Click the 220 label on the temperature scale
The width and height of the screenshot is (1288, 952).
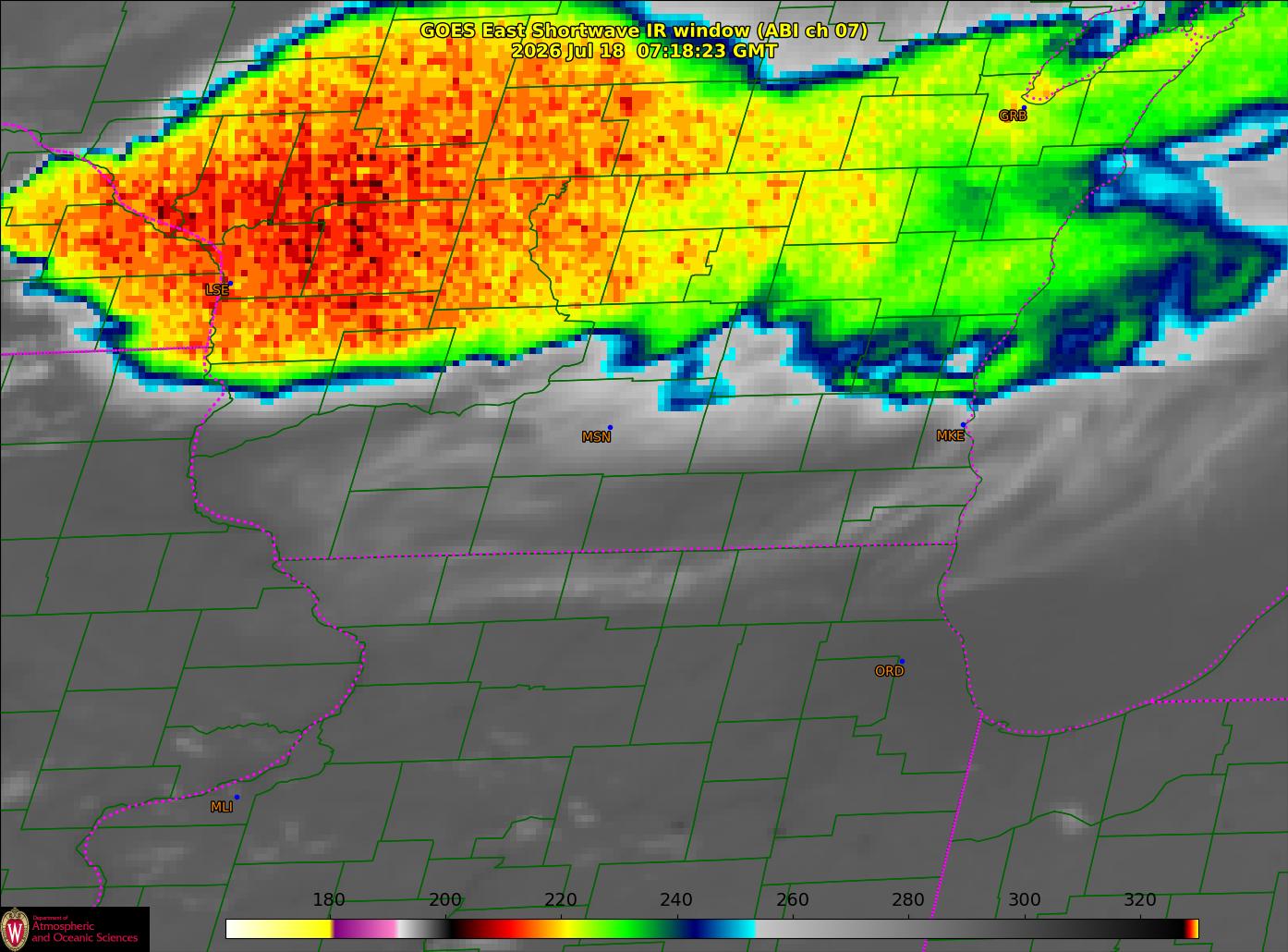pyautogui.click(x=561, y=900)
